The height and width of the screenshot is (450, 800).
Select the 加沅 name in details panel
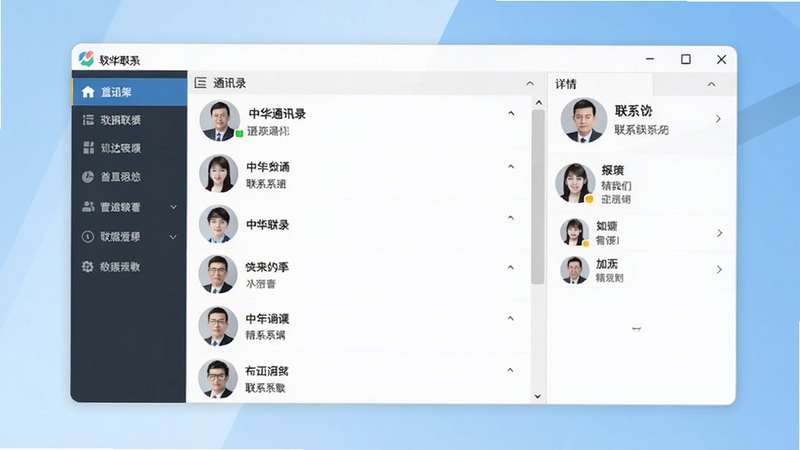pyautogui.click(x=607, y=264)
